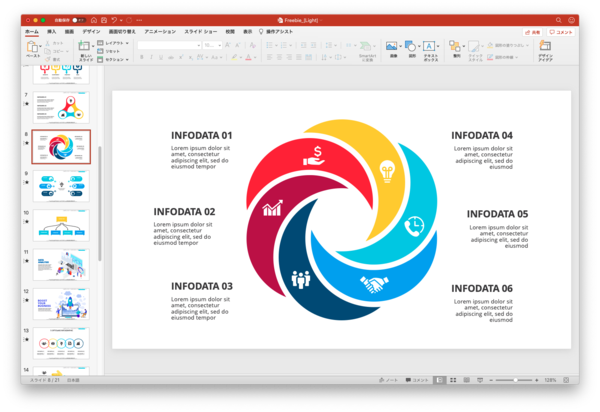Toggle Bold formatting button
The image size is (600, 412).
pos(142,57)
